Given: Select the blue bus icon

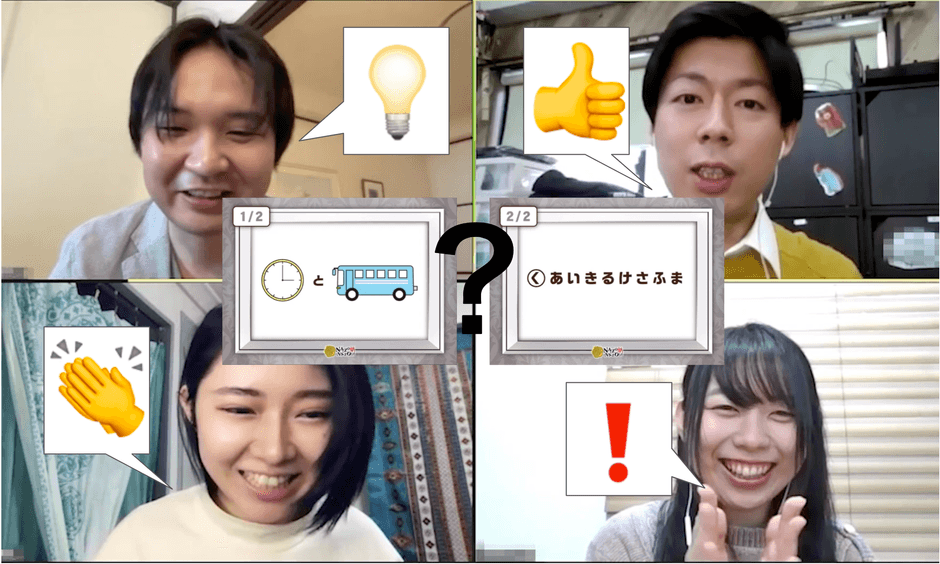Looking at the screenshot, I should click(x=374, y=282).
